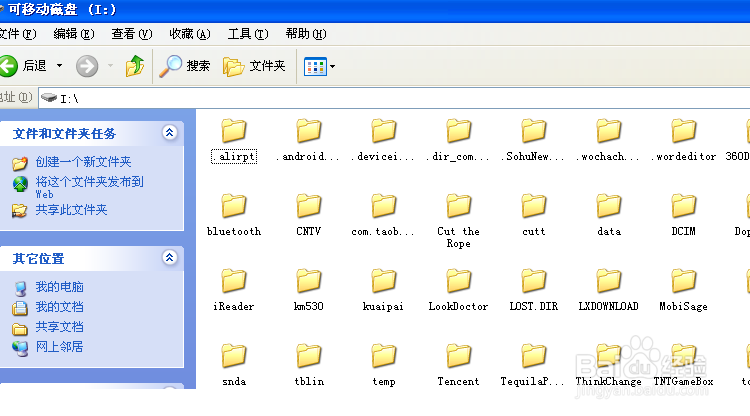Select the .wochach... folder

[x=608, y=141]
